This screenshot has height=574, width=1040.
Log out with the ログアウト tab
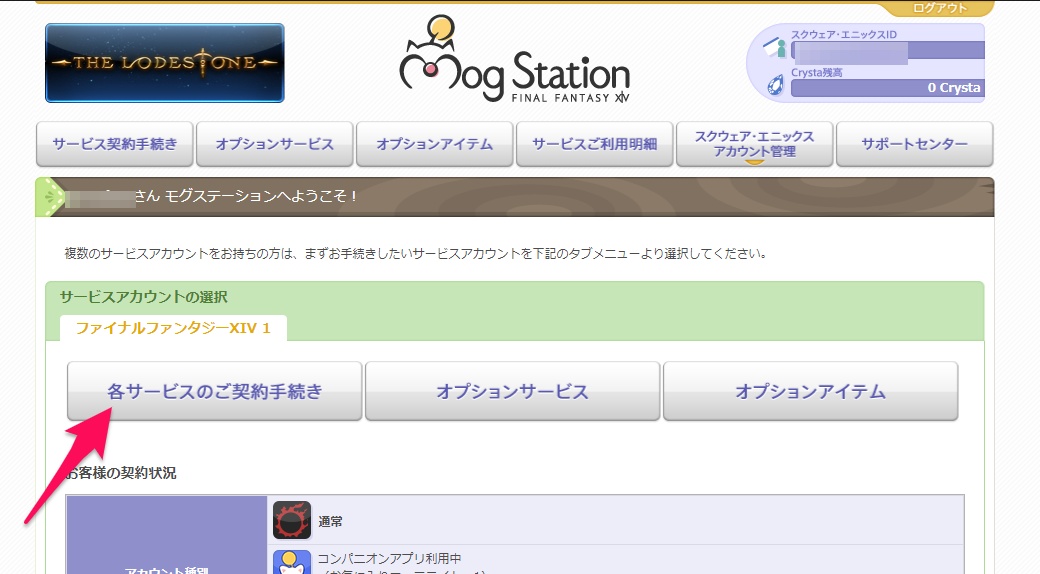click(940, 8)
